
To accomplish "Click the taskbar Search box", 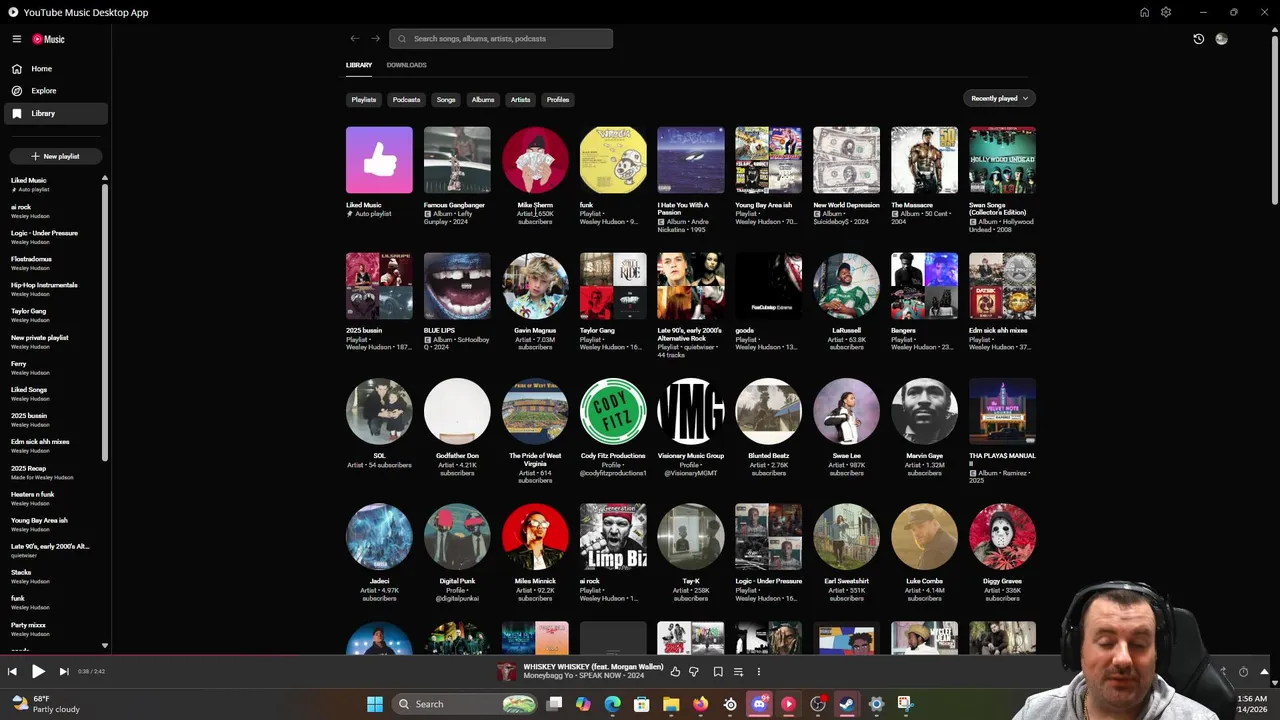I will tap(466, 704).
